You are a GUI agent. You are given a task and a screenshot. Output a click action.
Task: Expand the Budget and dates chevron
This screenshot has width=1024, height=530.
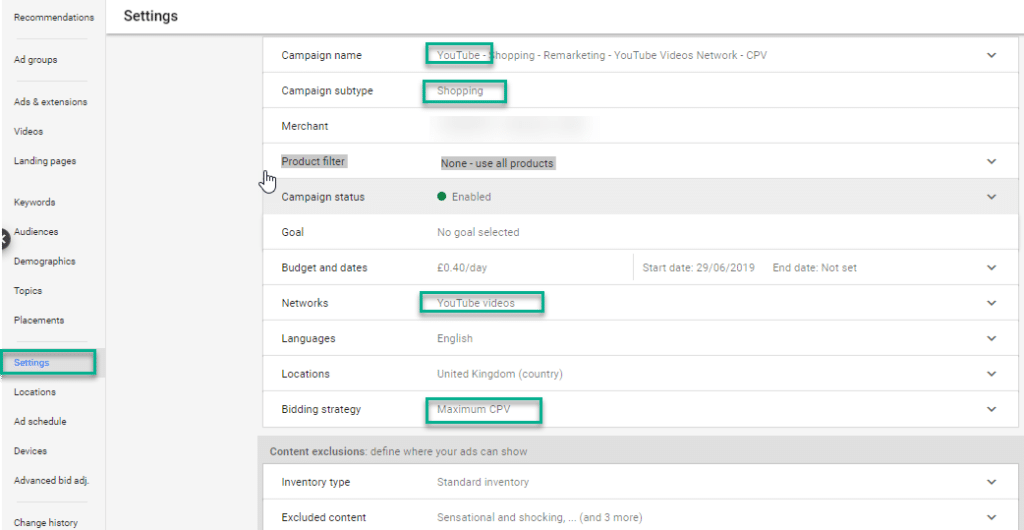pyautogui.click(x=992, y=268)
